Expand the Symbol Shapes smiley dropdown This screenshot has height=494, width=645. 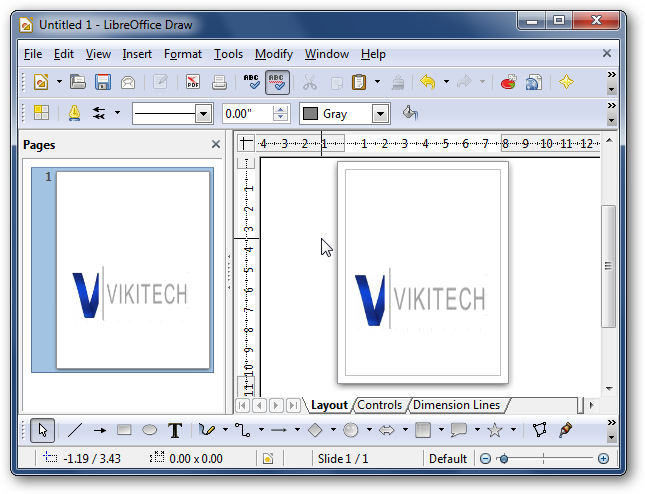[369, 430]
